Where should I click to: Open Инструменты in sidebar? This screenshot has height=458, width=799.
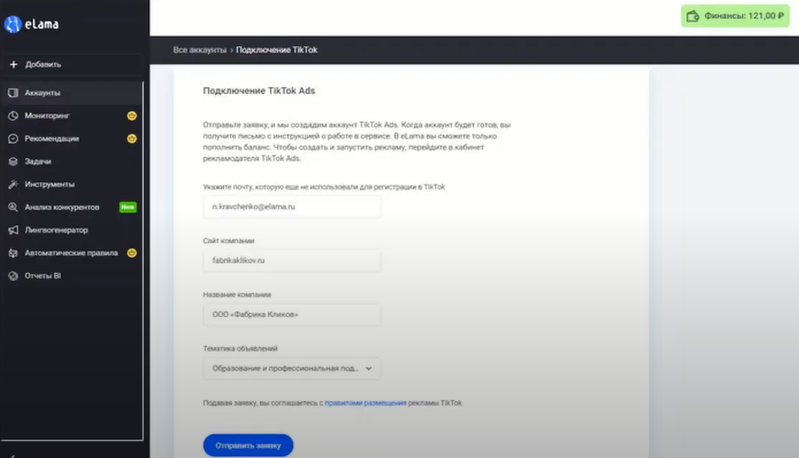click(x=71, y=184)
